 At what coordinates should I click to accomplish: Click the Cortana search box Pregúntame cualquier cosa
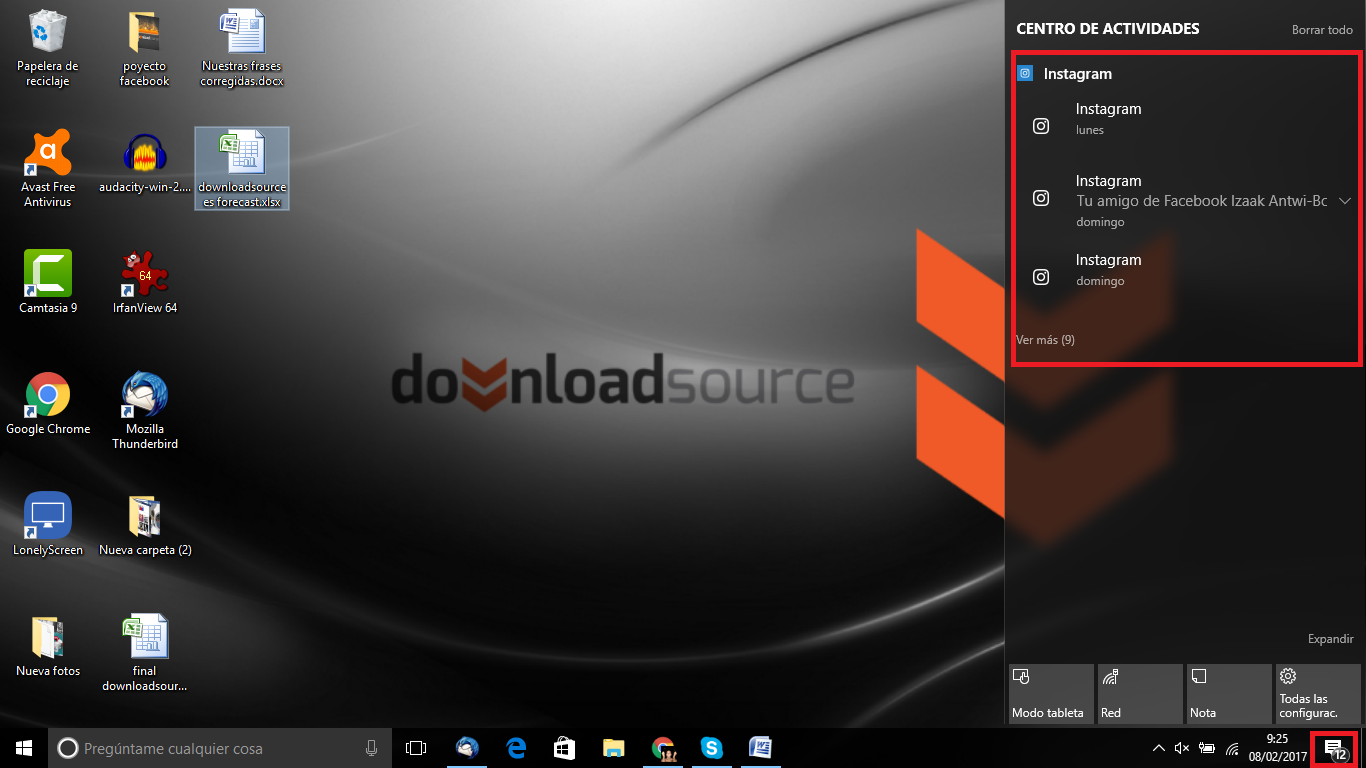[x=220, y=748]
